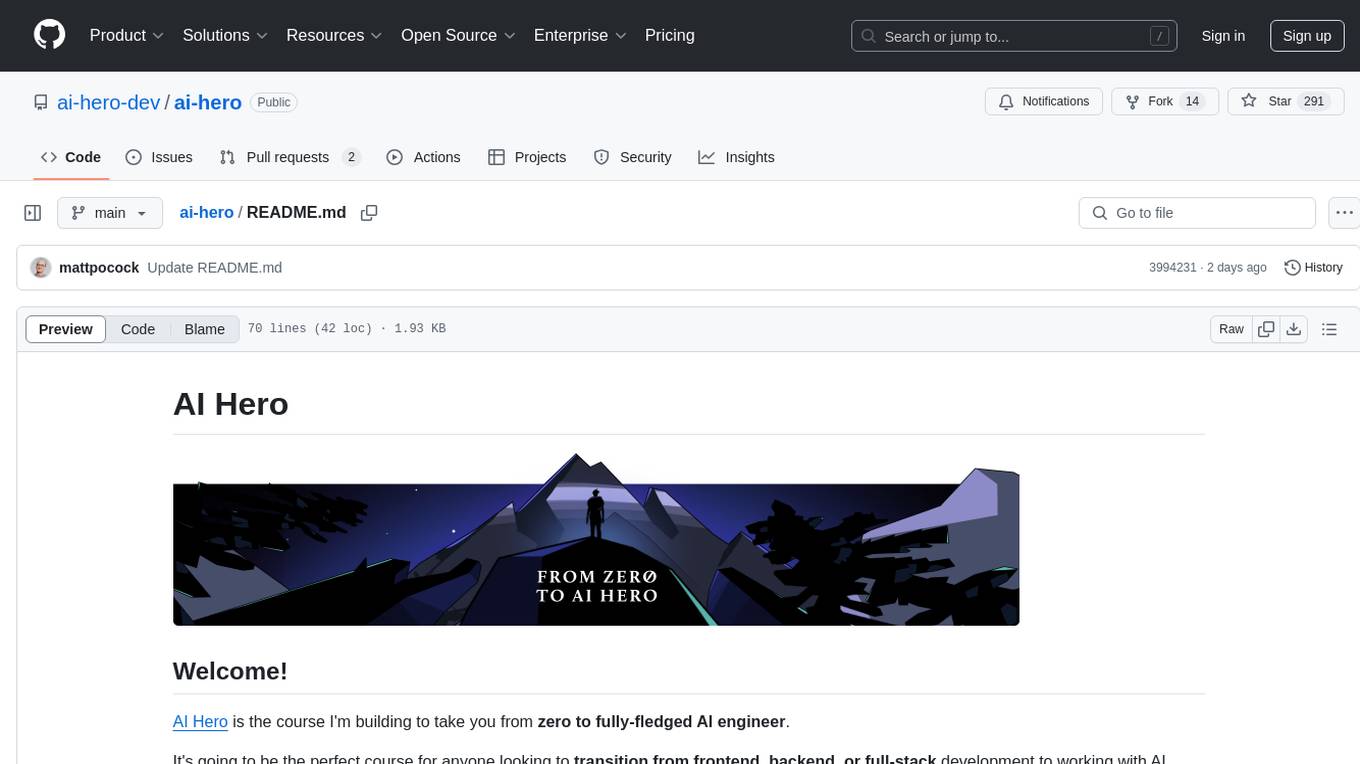Click the Sign up button

(1307, 36)
